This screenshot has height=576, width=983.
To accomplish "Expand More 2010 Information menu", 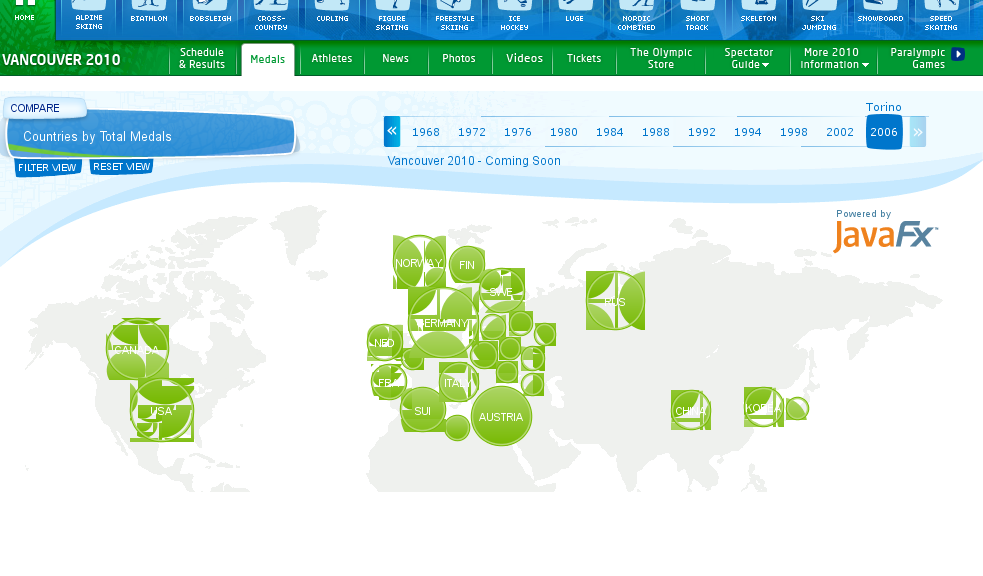I will (x=834, y=59).
